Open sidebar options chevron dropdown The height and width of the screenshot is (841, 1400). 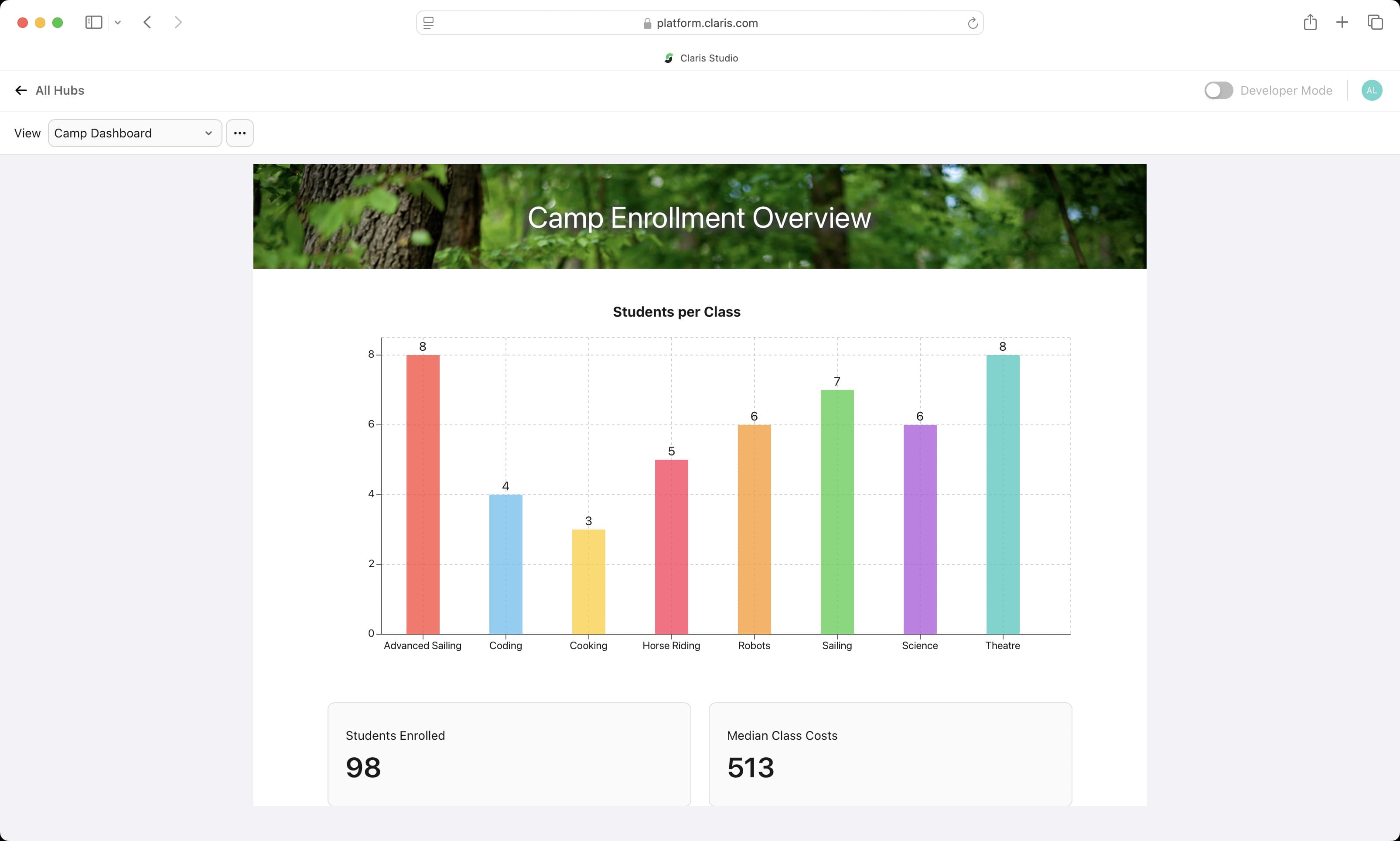coord(118,23)
